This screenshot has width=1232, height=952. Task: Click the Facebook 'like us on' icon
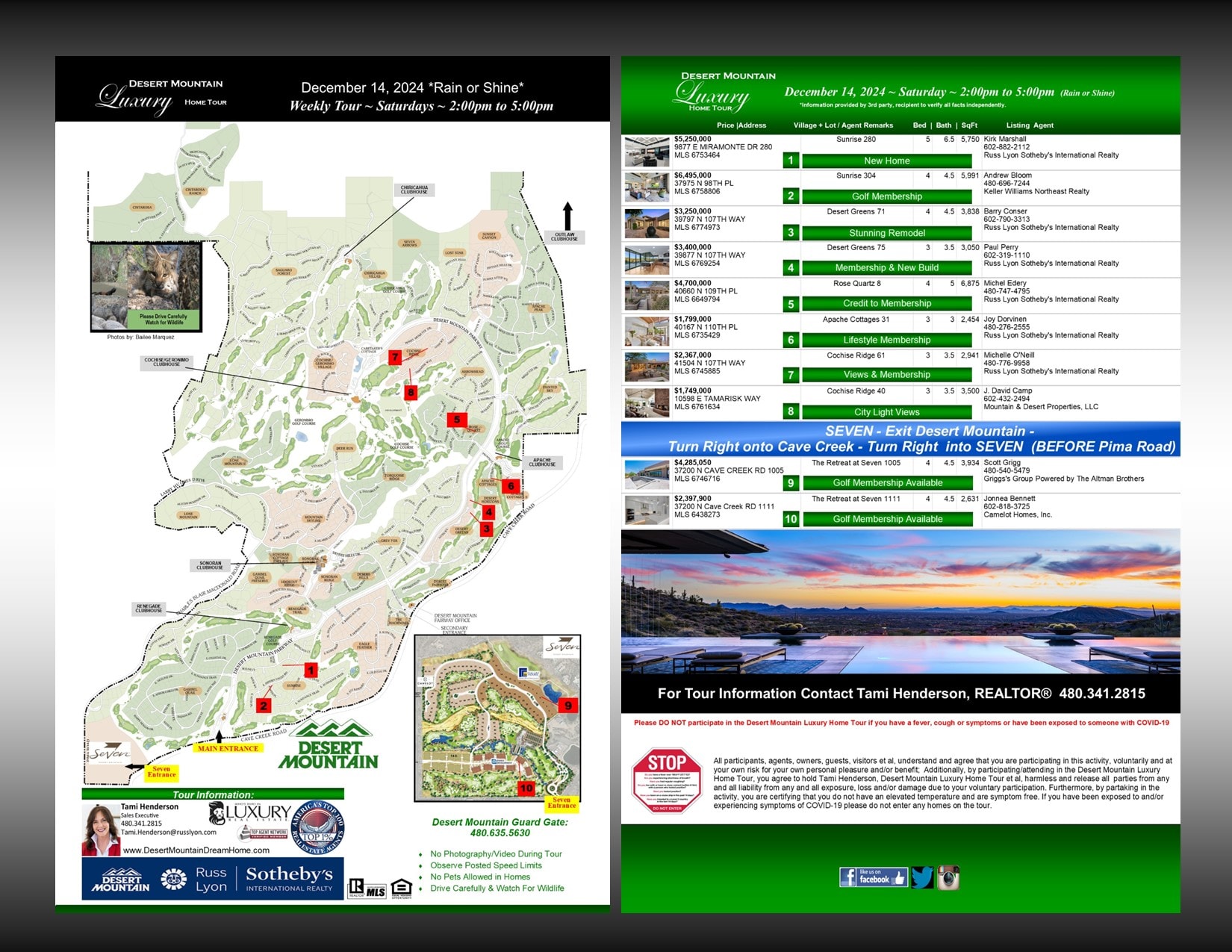point(872,877)
